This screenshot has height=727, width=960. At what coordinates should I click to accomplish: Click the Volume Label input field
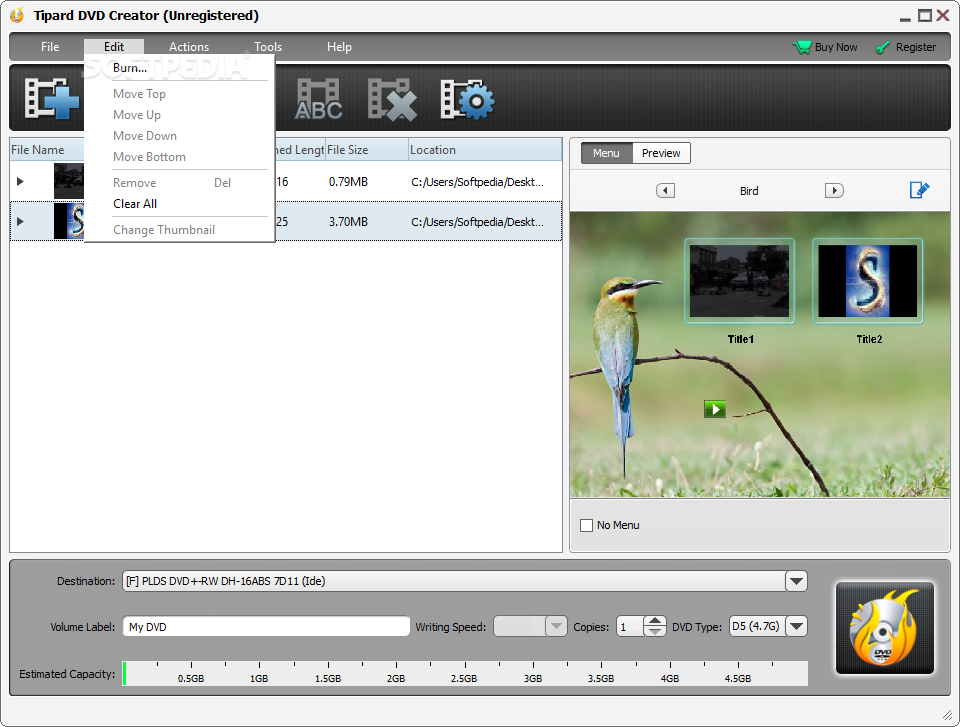(x=266, y=627)
